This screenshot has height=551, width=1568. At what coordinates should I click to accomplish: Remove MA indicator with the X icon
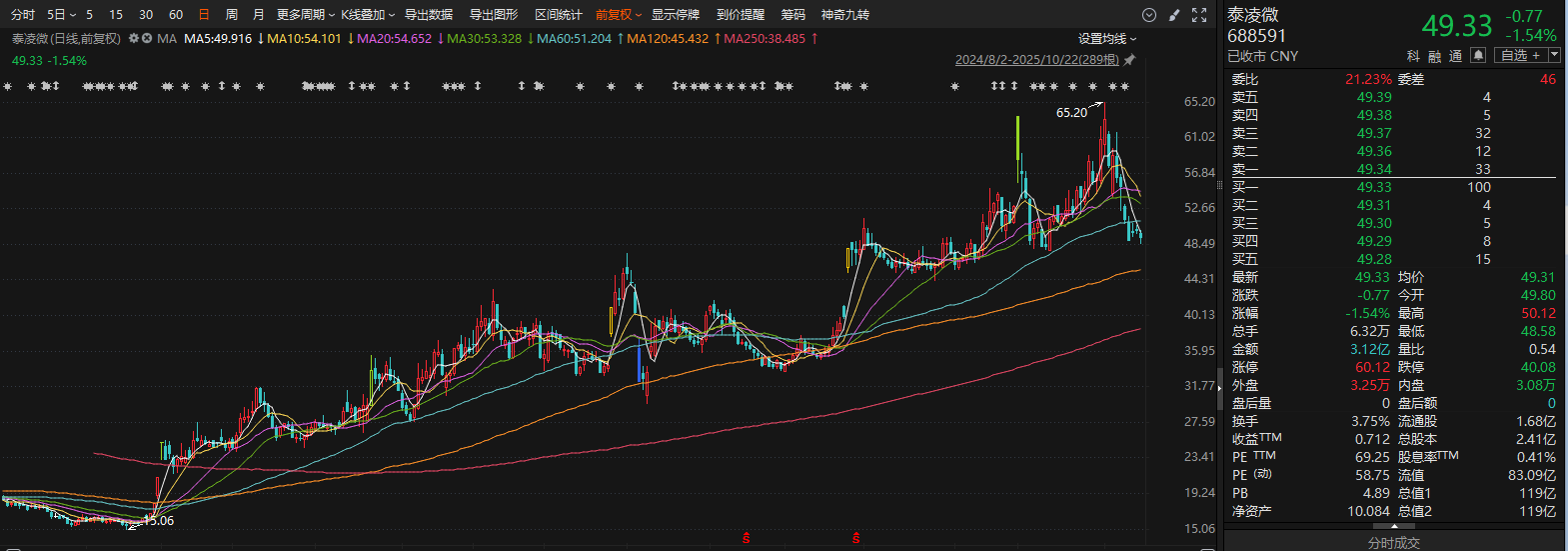[x=147, y=38]
